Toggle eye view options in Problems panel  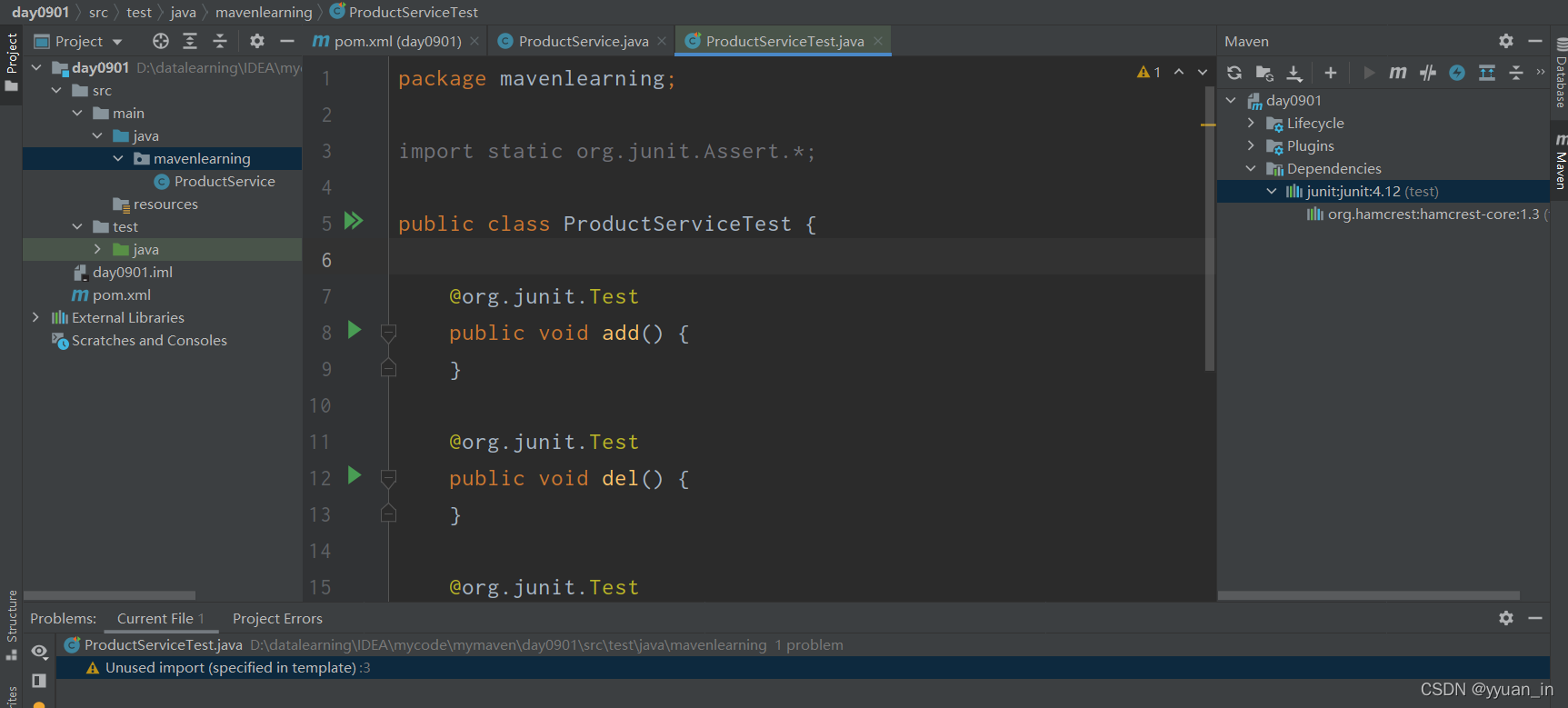[39, 651]
